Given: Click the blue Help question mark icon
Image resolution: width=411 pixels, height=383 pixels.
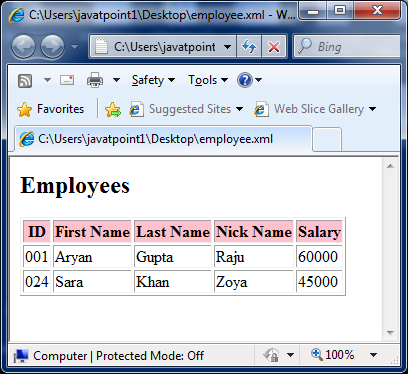Looking at the screenshot, I should pyautogui.click(x=245, y=80).
